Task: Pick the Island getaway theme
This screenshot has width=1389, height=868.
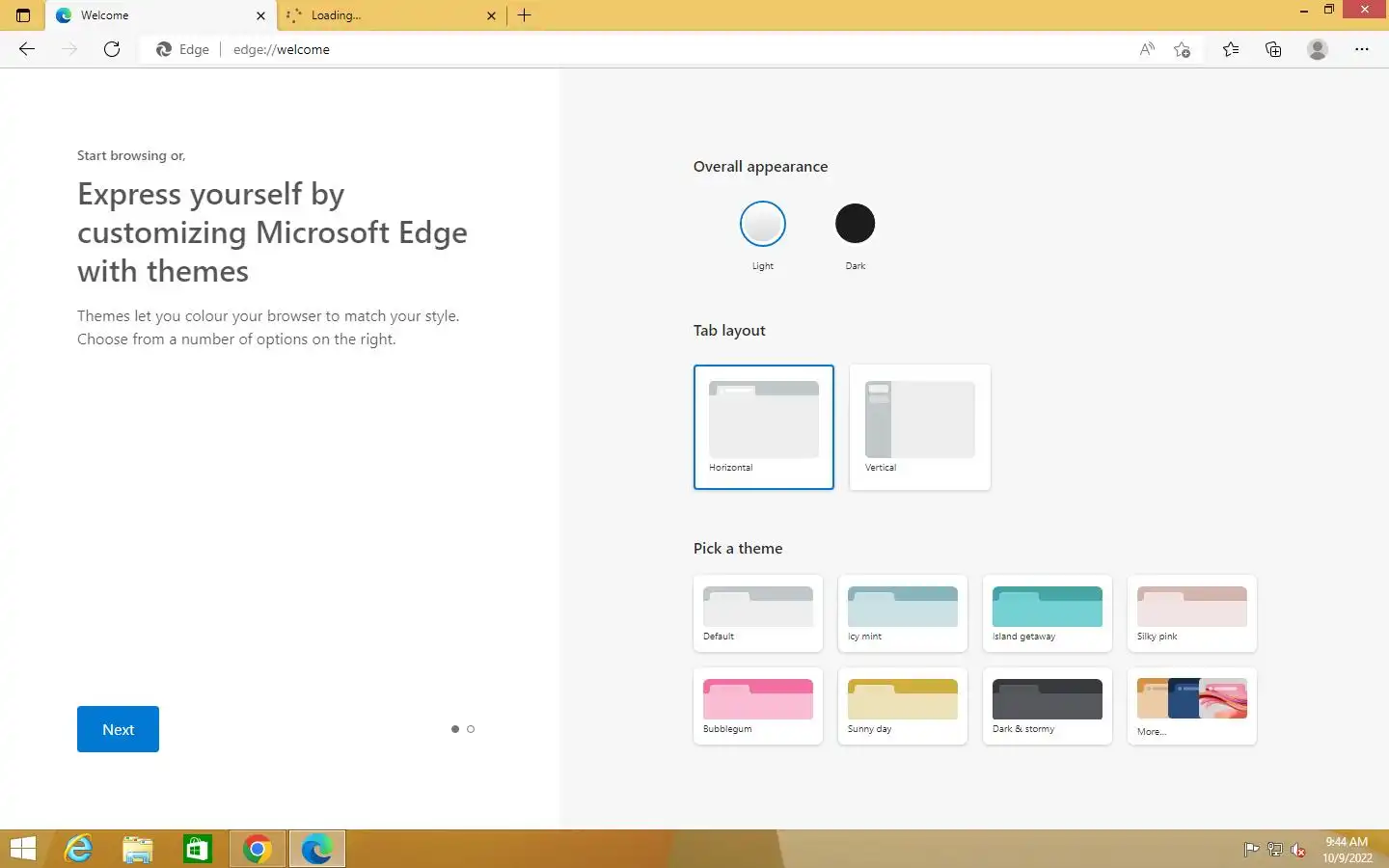Action: (1048, 613)
